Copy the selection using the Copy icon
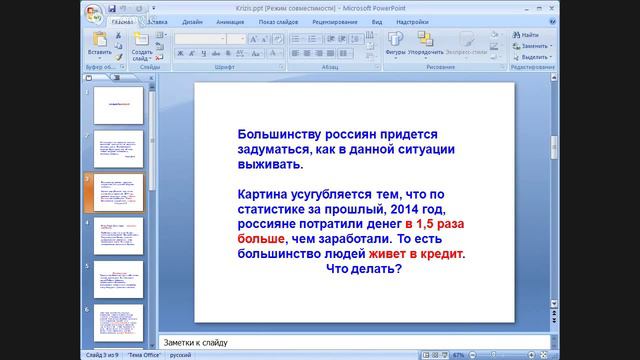Image resolution: width=640 pixels, height=360 pixels. 118,46
